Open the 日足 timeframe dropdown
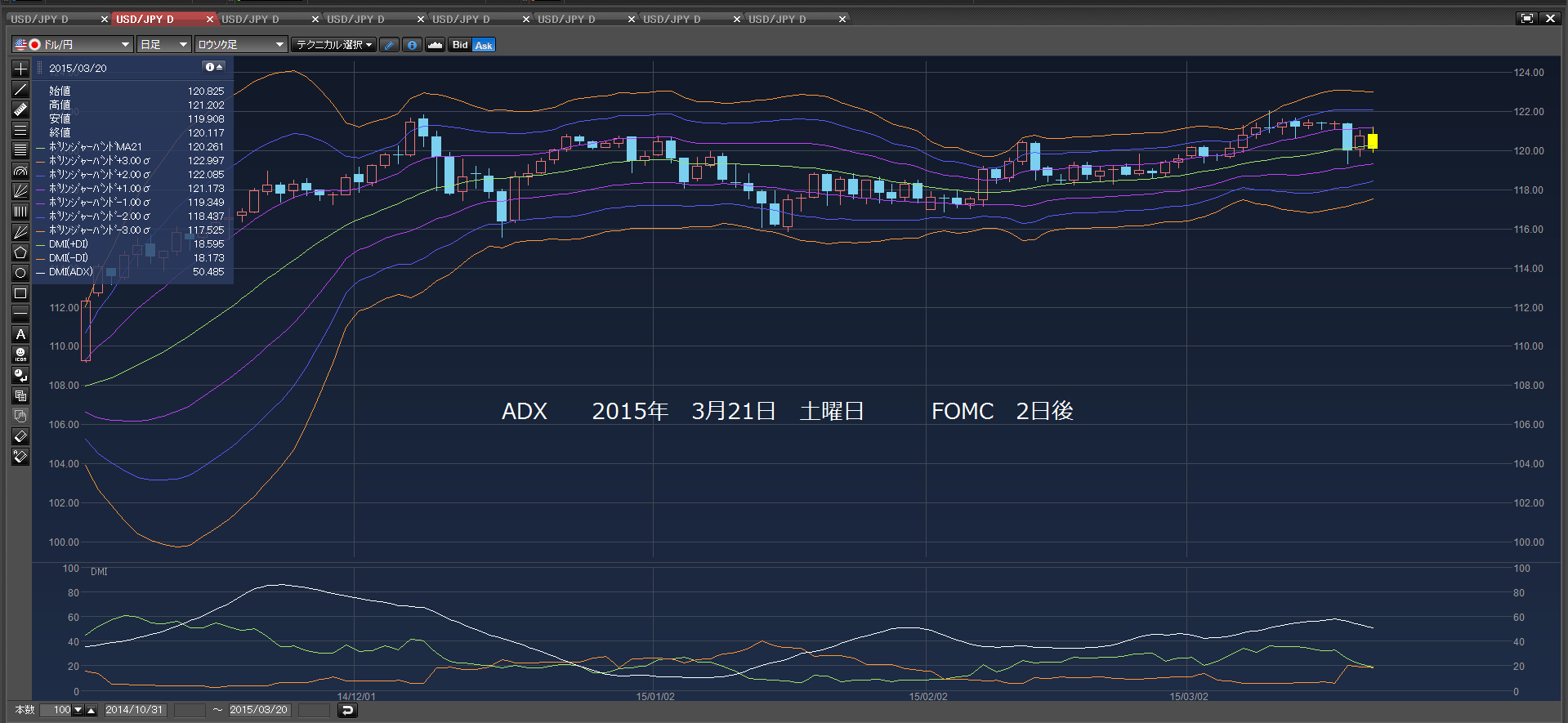Viewport: 1568px width, 723px height. point(163,45)
